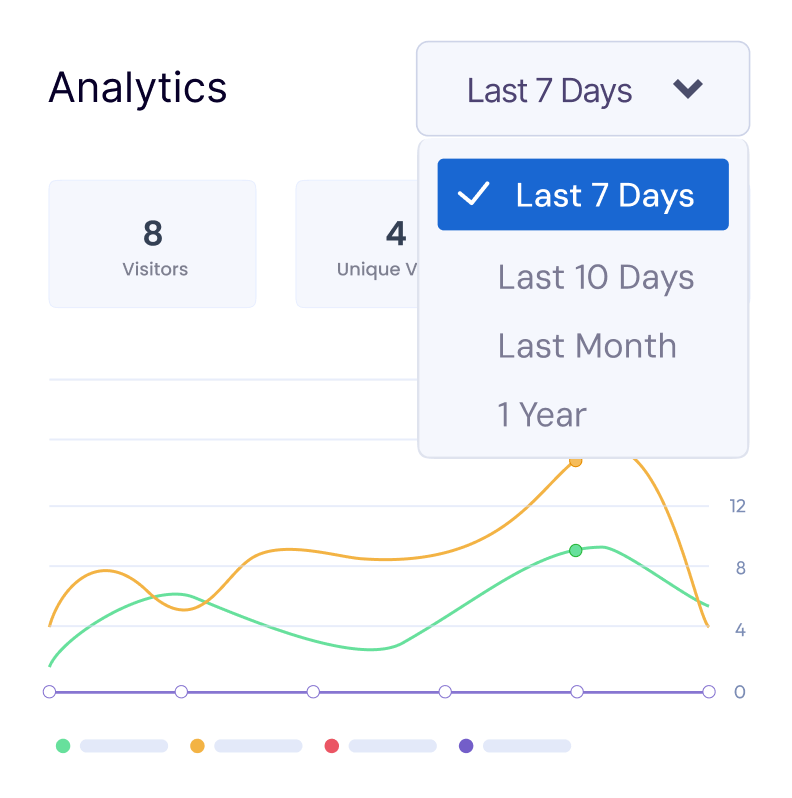Choose Last 10 Days from the list
Image resolution: width=792 pixels, height=798 pixels.
(595, 277)
